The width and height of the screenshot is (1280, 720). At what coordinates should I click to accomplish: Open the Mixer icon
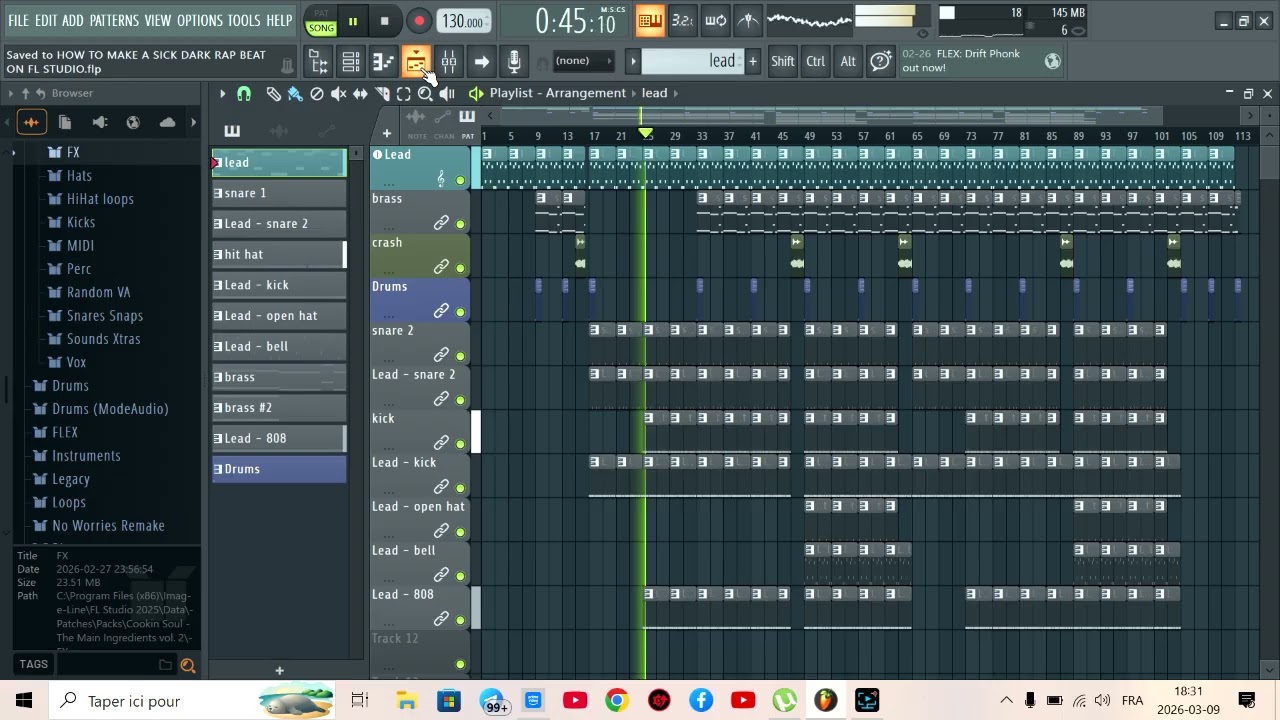[449, 62]
